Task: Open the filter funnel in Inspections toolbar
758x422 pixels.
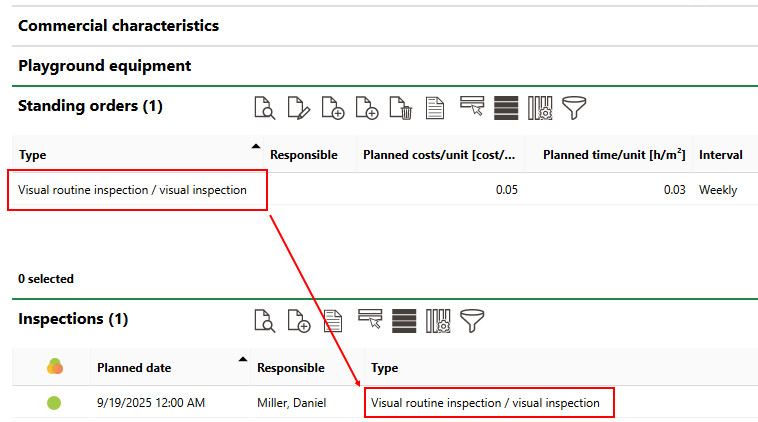Action: (472, 320)
